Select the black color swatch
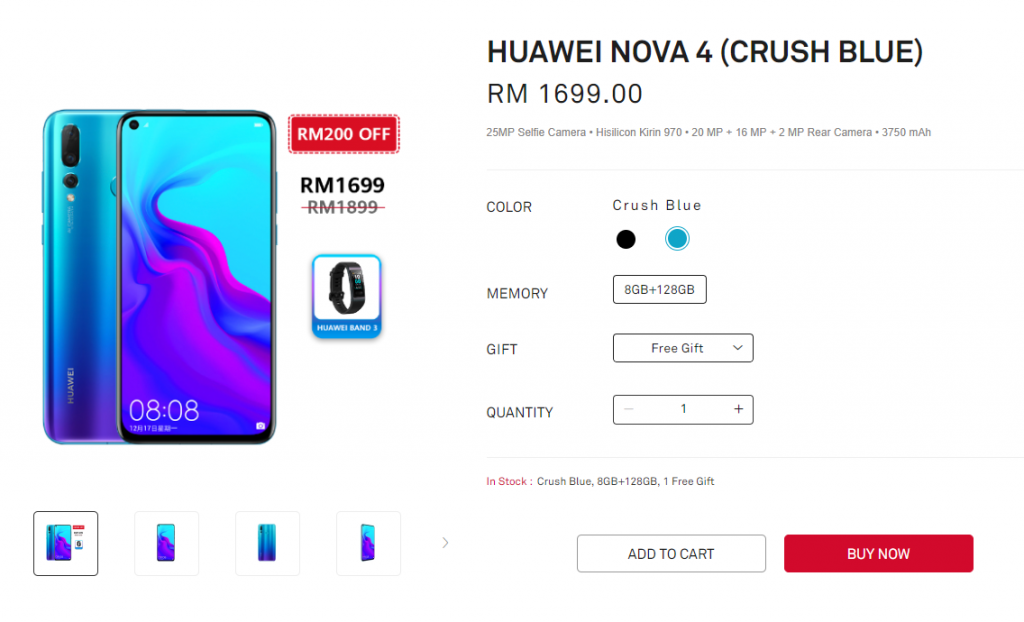Screen dimensions: 1024x622 point(625,239)
